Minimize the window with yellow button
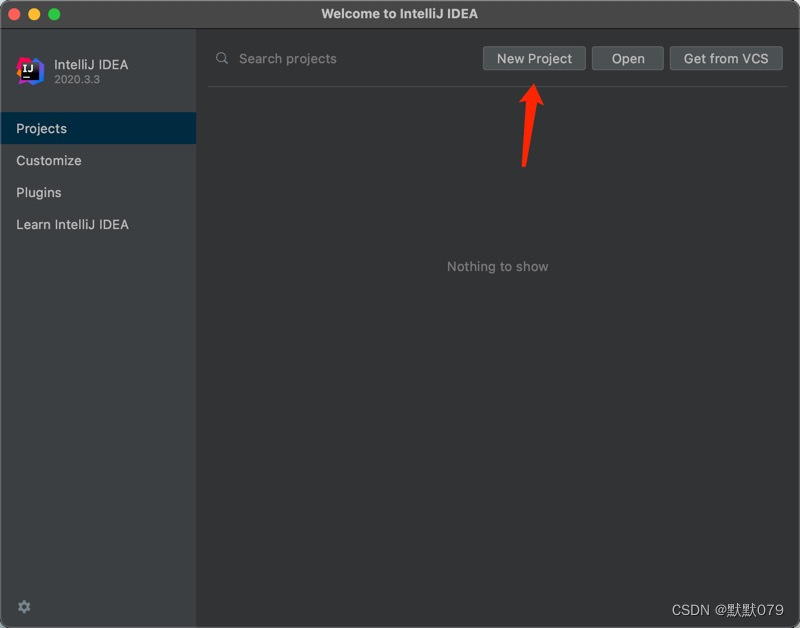Image resolution: width=800 pixels, height=628 pixels. (x=34, y=14)
